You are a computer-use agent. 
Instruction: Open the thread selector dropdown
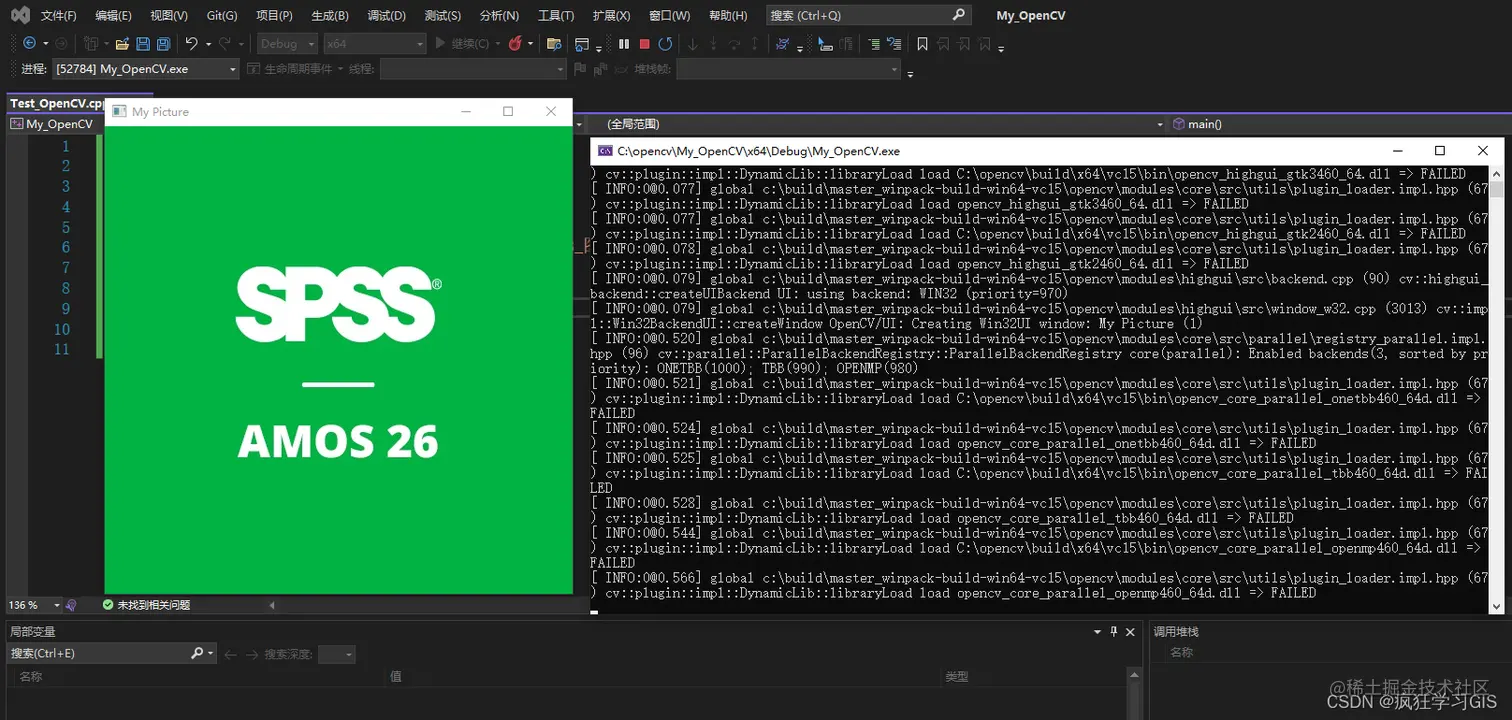point(473,69)
